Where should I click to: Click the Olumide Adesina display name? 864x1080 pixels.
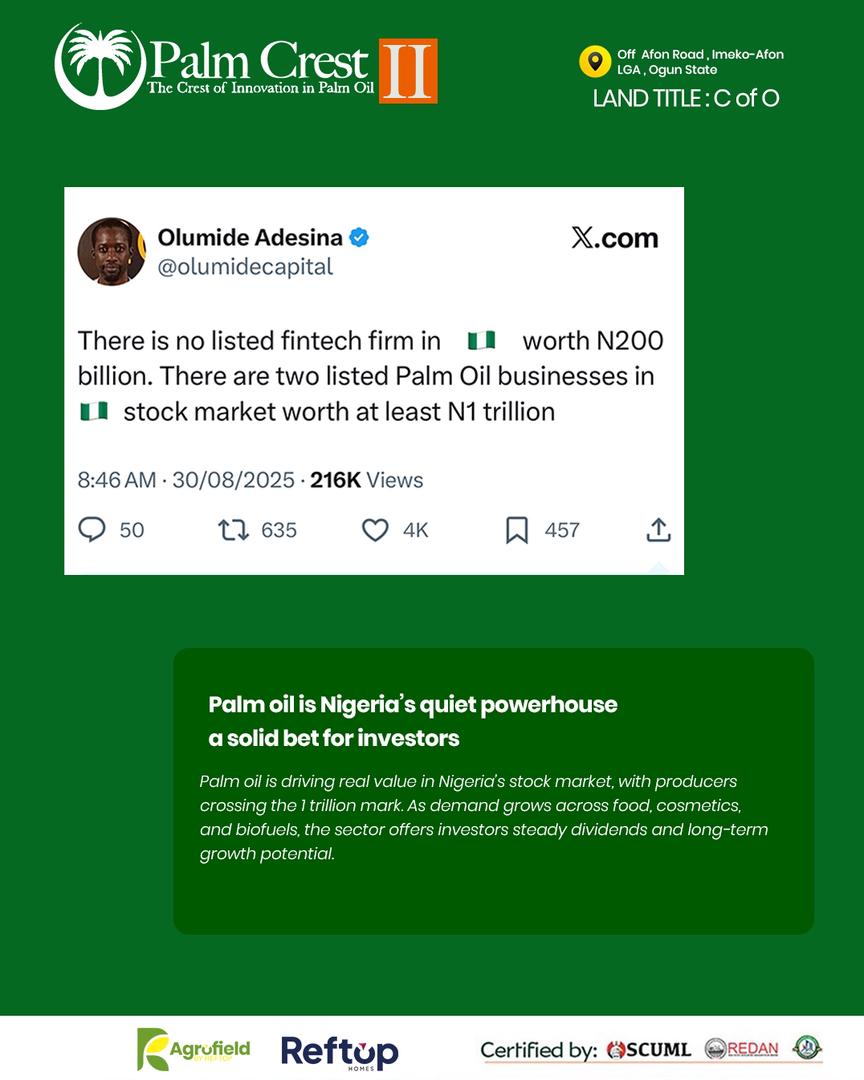(x=250, y=238)
